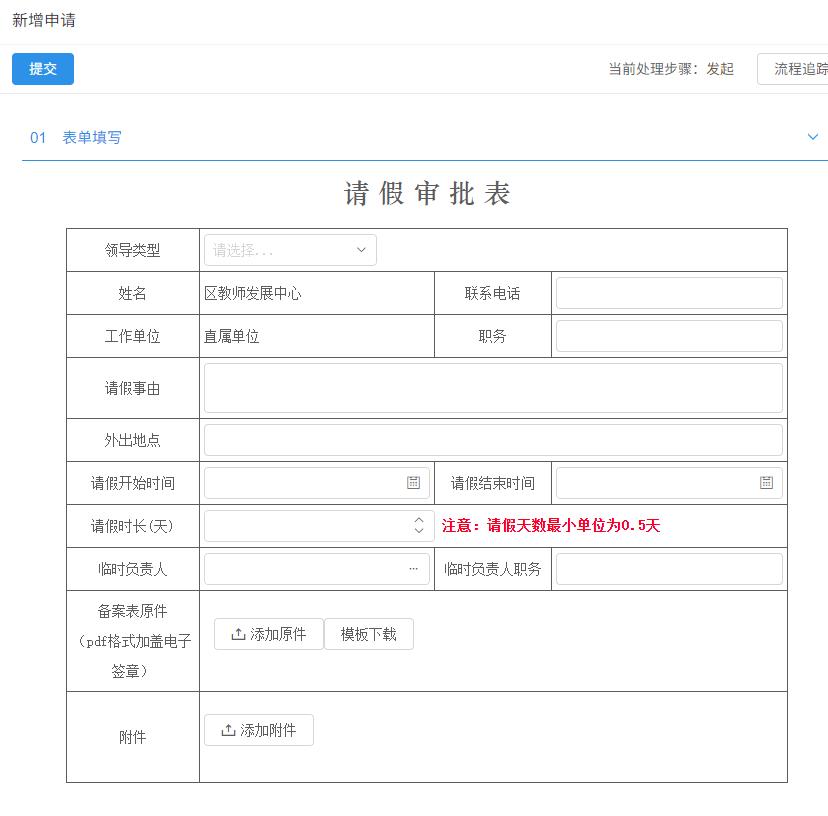This screenshot has height=816, width=828.
Task: Click the 领导类型 row label
Action: [x=133, y=250]
